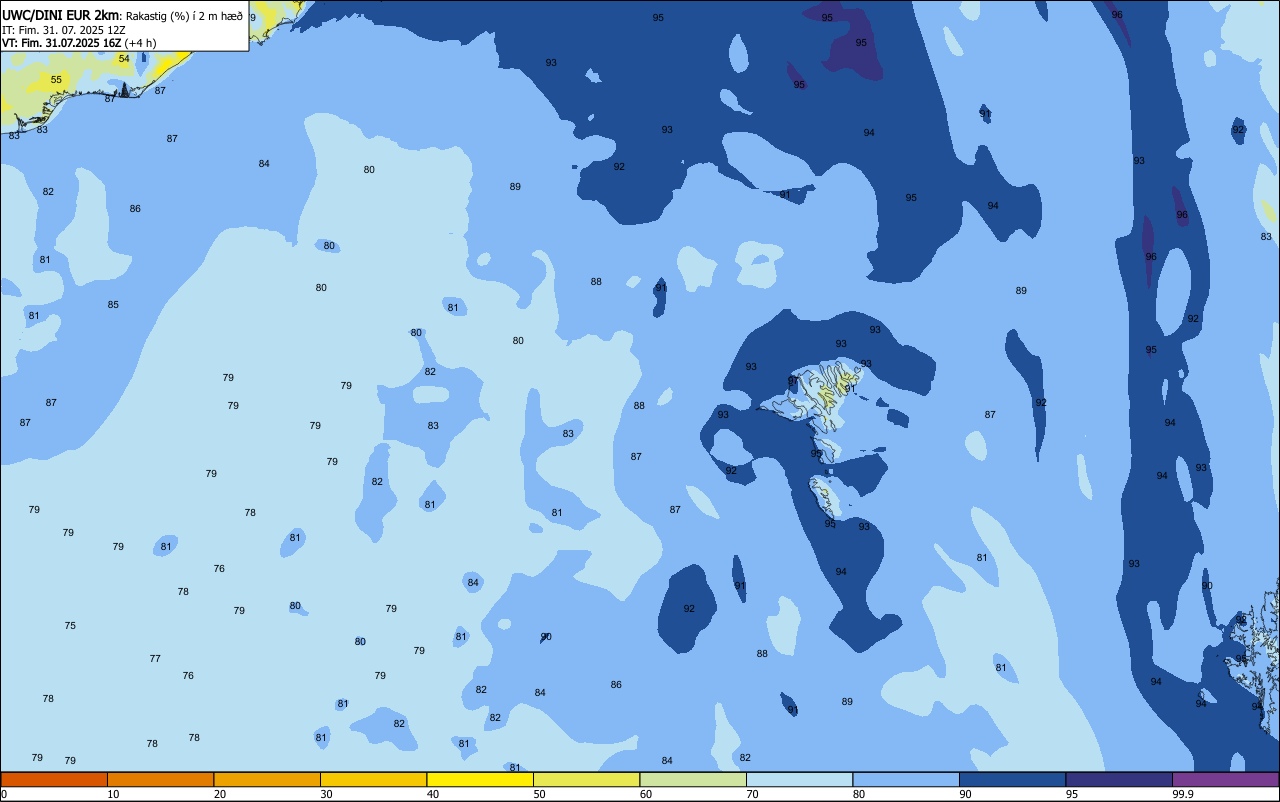
Task: Click the "85" humidity value on the map
Action: point(113,305)
